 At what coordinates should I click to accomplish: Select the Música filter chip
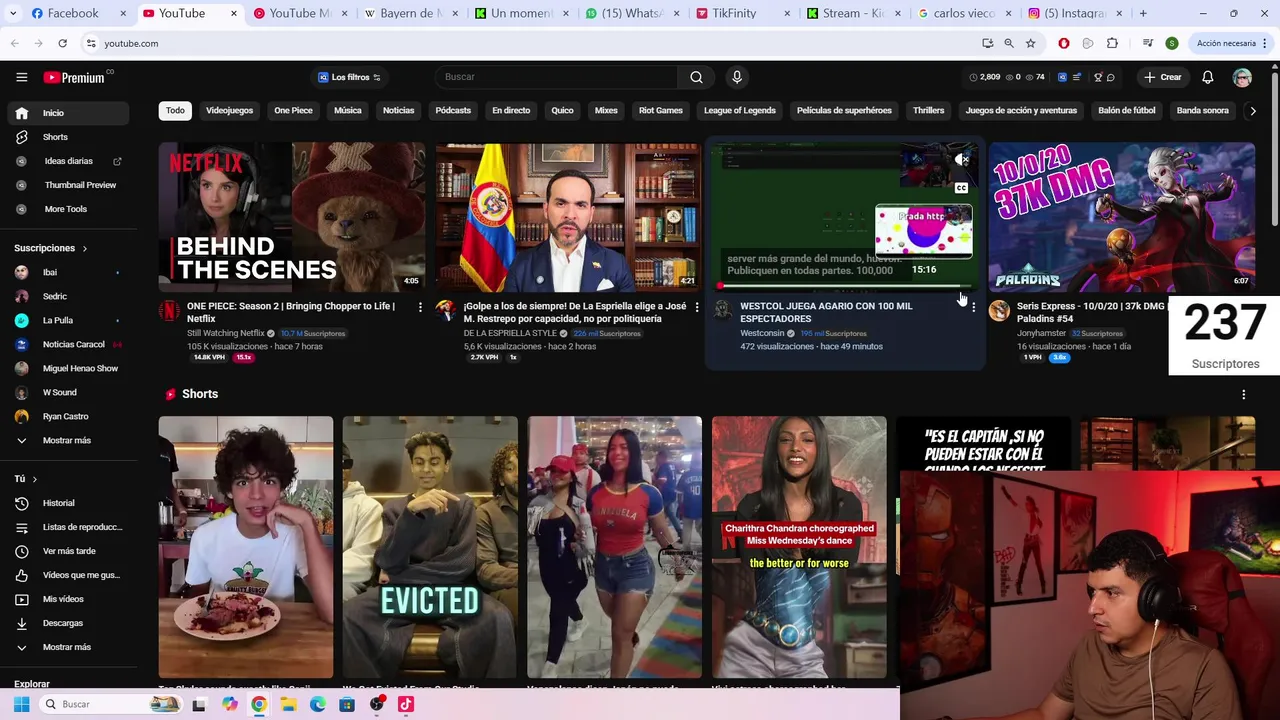(348, 110)
